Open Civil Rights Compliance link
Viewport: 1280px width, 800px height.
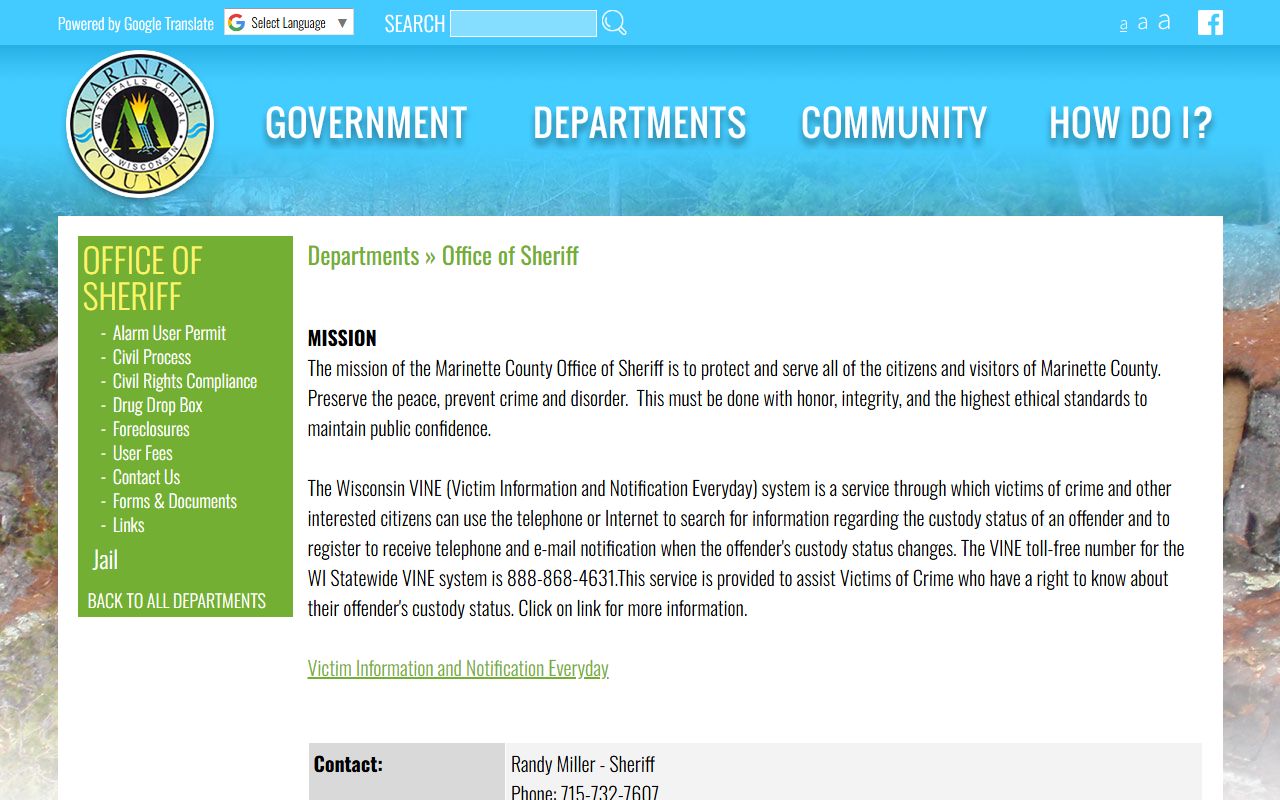[185, 381]
